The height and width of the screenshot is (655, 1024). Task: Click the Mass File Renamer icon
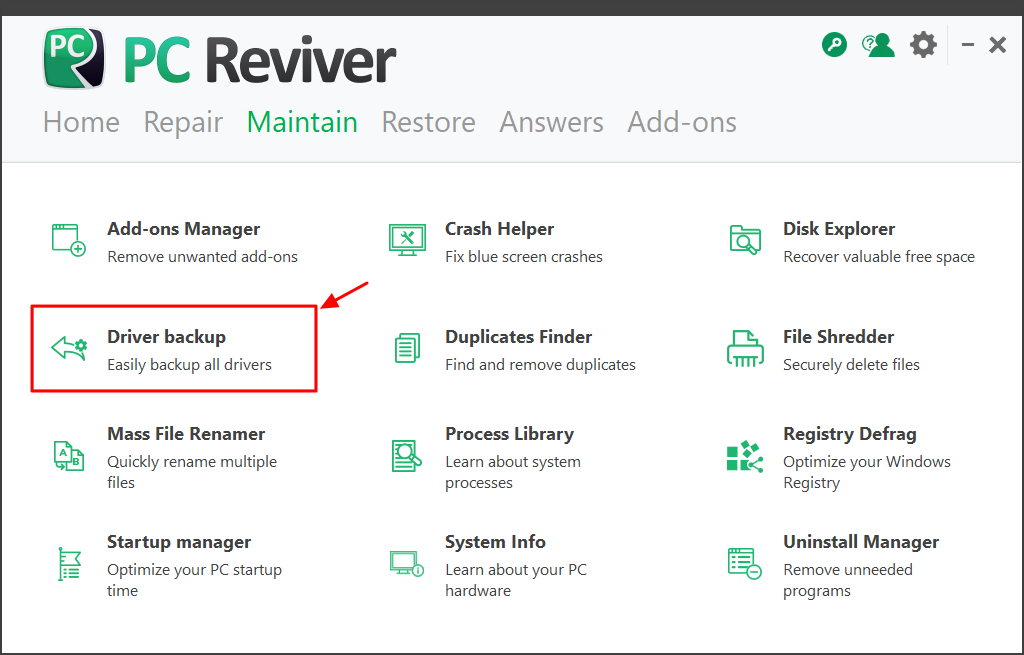click(x=69, y=455)
